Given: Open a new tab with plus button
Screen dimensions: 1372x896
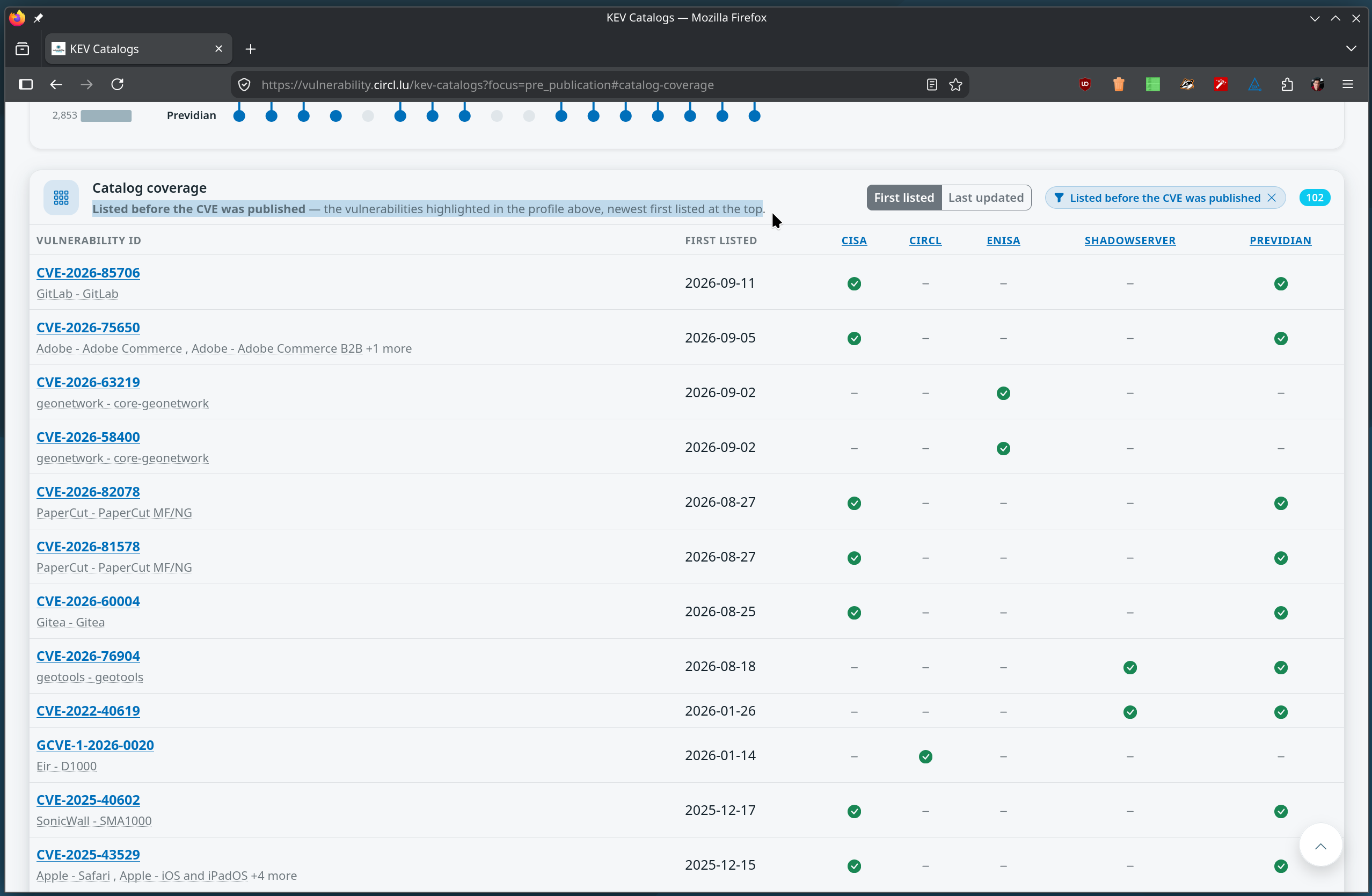Looking at the screenshot, I should [x=251, y=49].
